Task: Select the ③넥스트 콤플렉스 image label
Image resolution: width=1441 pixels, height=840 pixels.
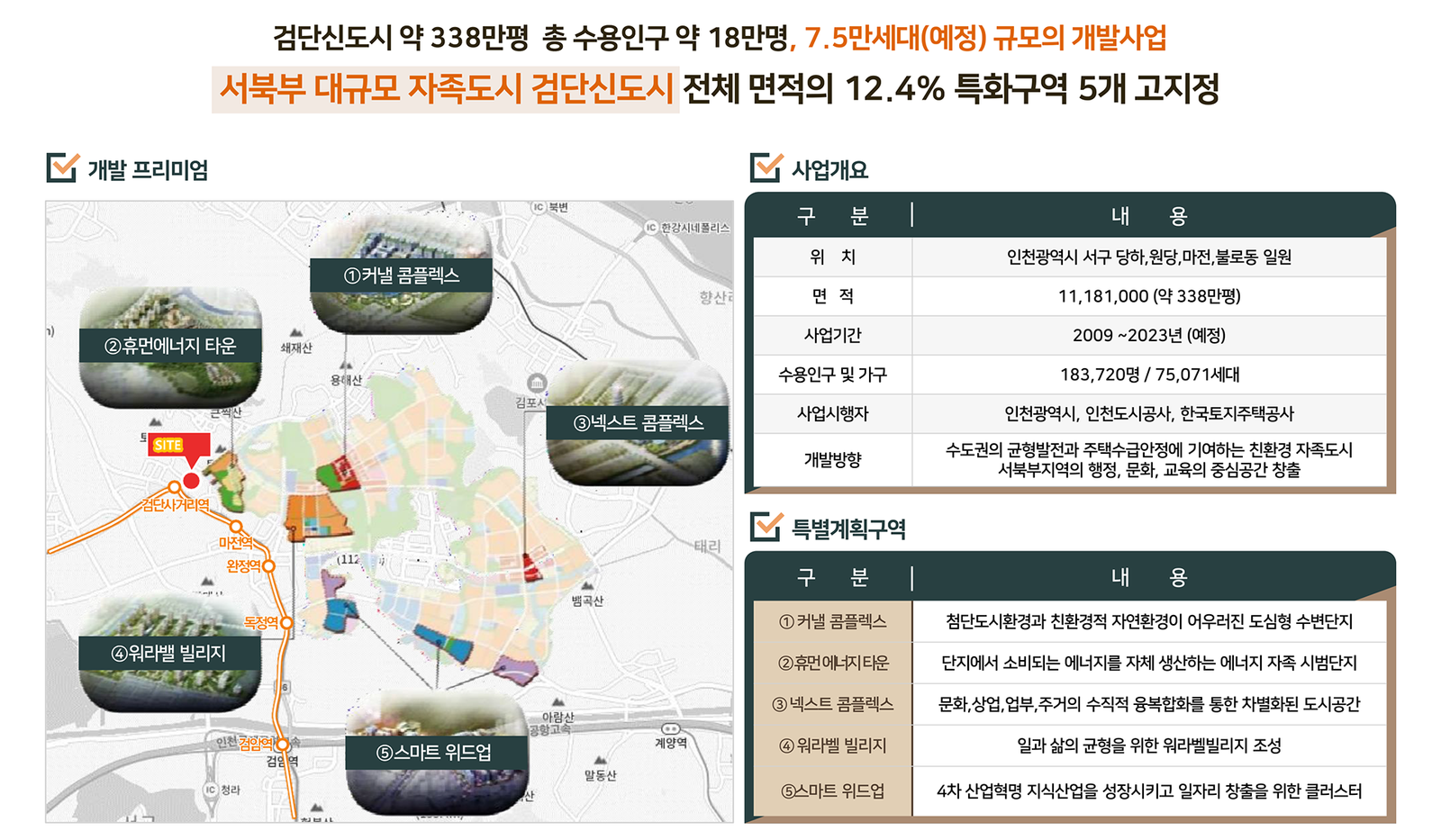Action: [638, 423]
